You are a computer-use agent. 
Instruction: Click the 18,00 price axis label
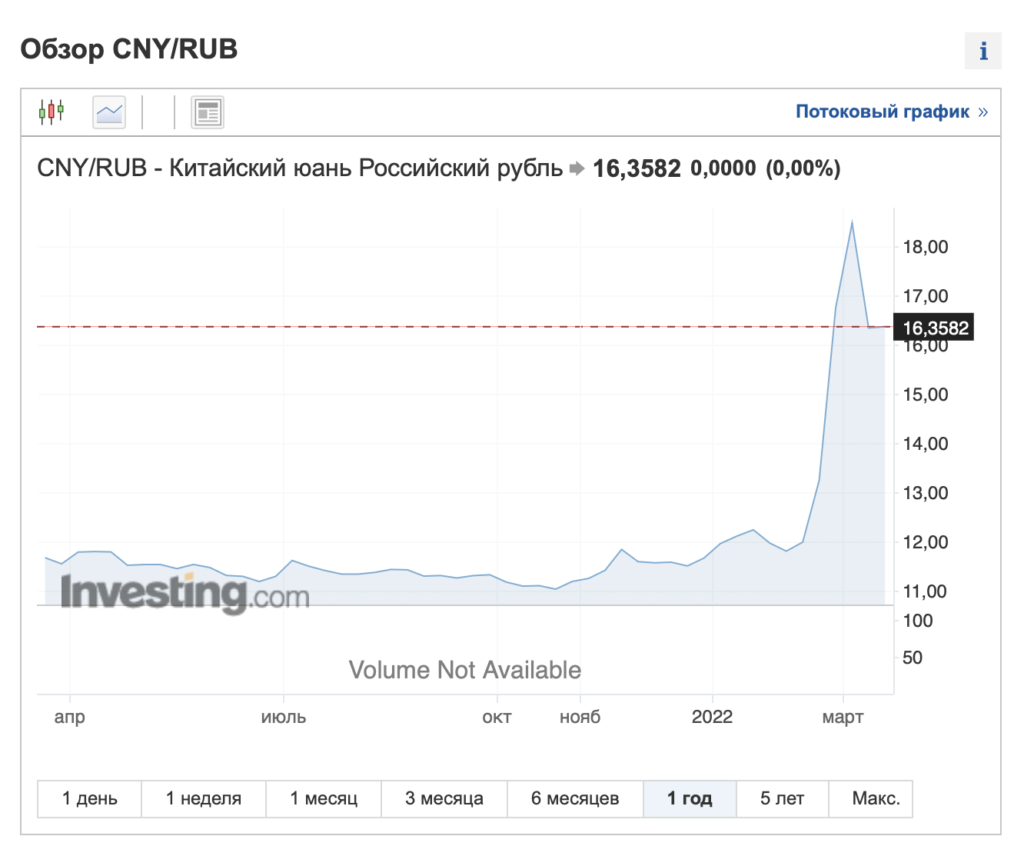point(925,247)
